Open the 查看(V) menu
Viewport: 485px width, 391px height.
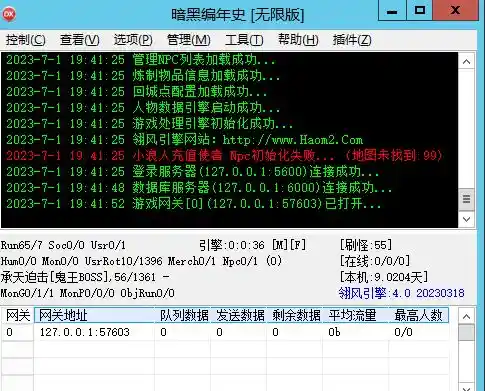pyautogui.click(x=80, y=40)
